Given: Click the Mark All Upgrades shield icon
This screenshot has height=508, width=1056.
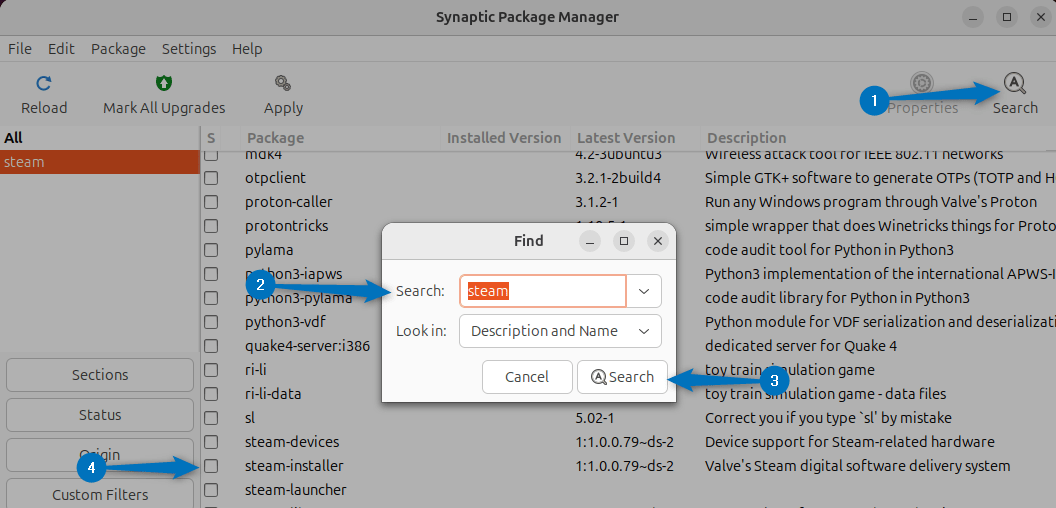Looking at the screenshot, I should click(164, 84).
